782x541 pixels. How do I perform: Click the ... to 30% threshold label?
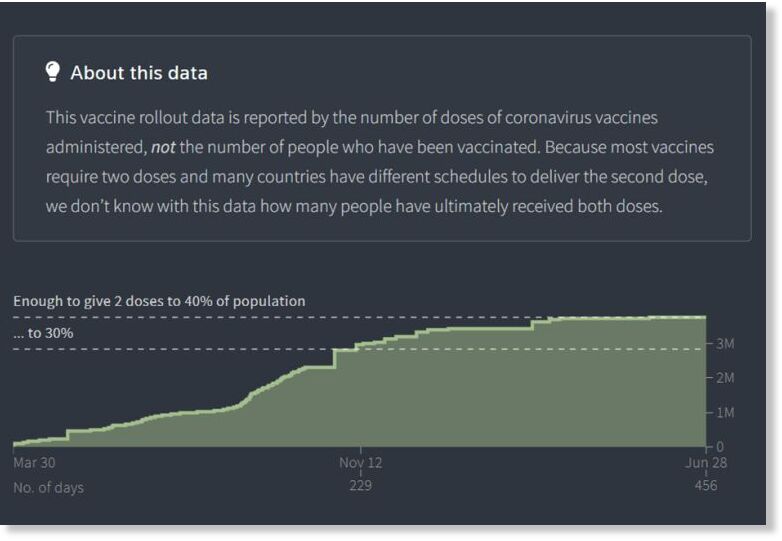click(x=43, y=333)
